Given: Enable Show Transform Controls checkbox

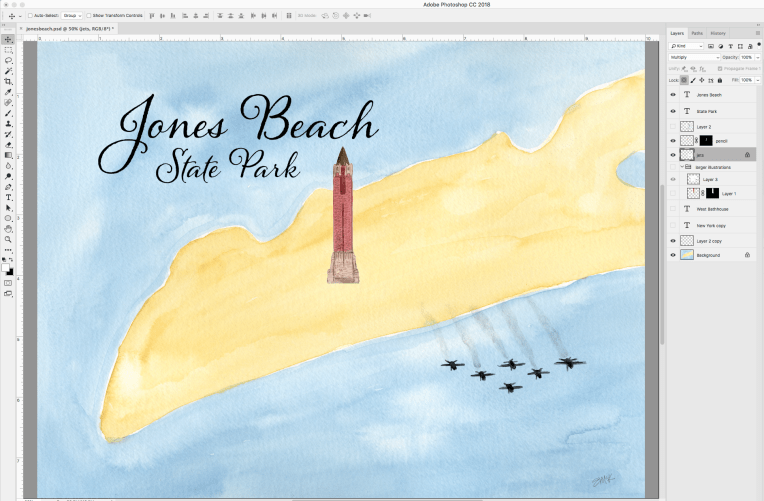Looking at the screenshot, I should click(89, 16).
